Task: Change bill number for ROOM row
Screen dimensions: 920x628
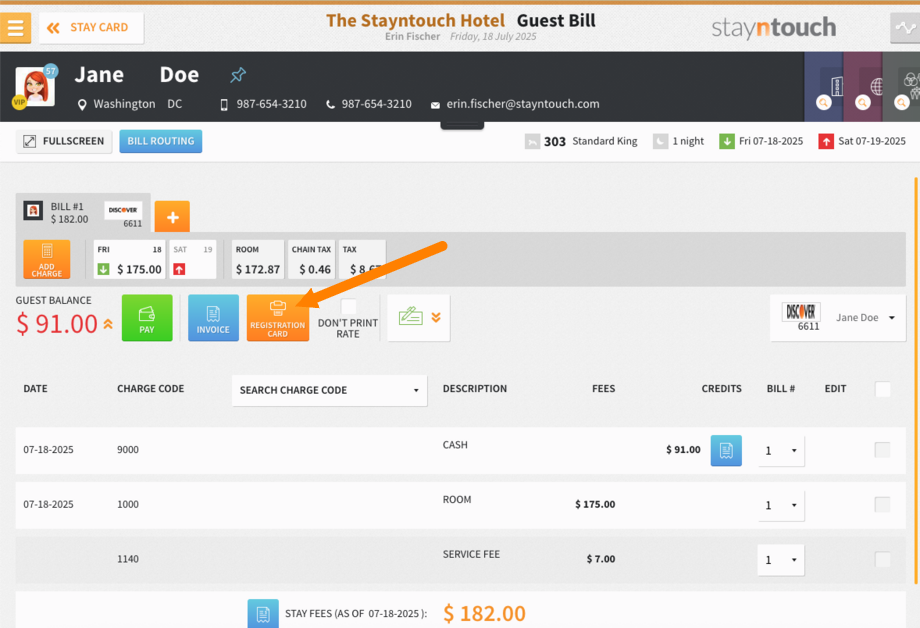Action: coord(781,505)
